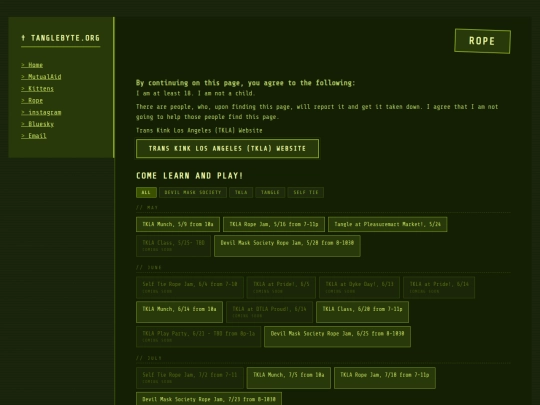The height and width of the screenshot is (405, 540).
Task: Click Self Tie Rope Jam 6/4 card
Action: [190, 287]
